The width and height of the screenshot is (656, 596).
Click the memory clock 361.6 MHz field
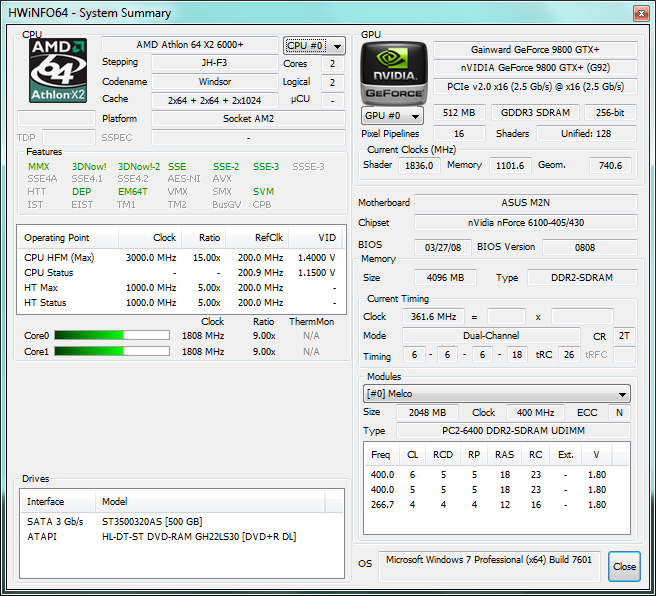[x=433, y=317]
